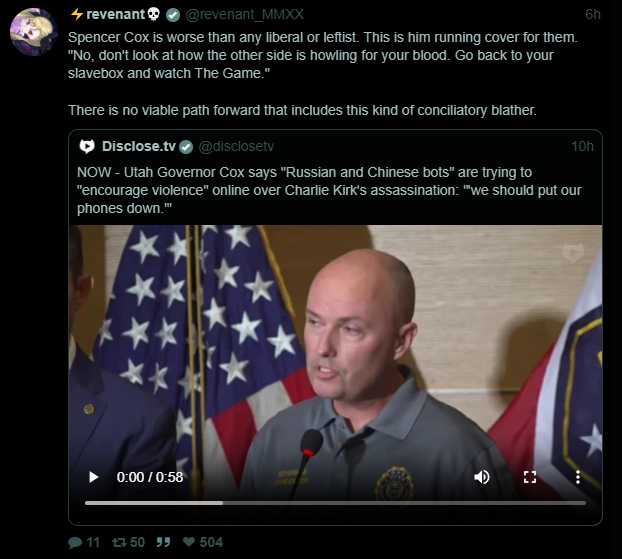Like the post with the heart icon
This screenshot has width=622, height=559.
(x=189, y=542)
